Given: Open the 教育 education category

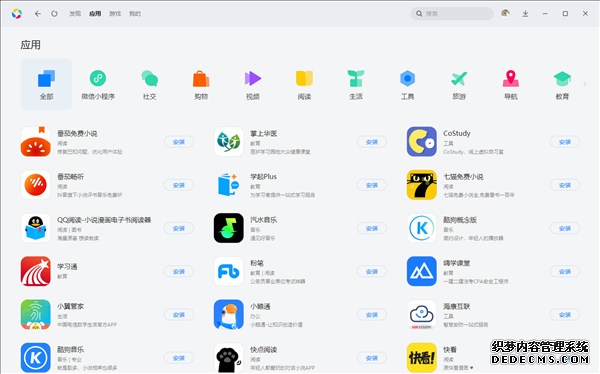Looking at the screenshot, I should click(562, 84).
